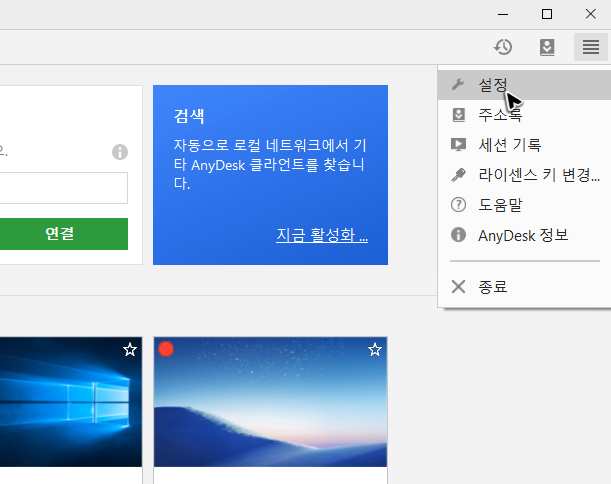Follow the 지금 활성화 ... link
This screenshot has width=611, height=484.
pyautogui.click(x=322, y=235)
